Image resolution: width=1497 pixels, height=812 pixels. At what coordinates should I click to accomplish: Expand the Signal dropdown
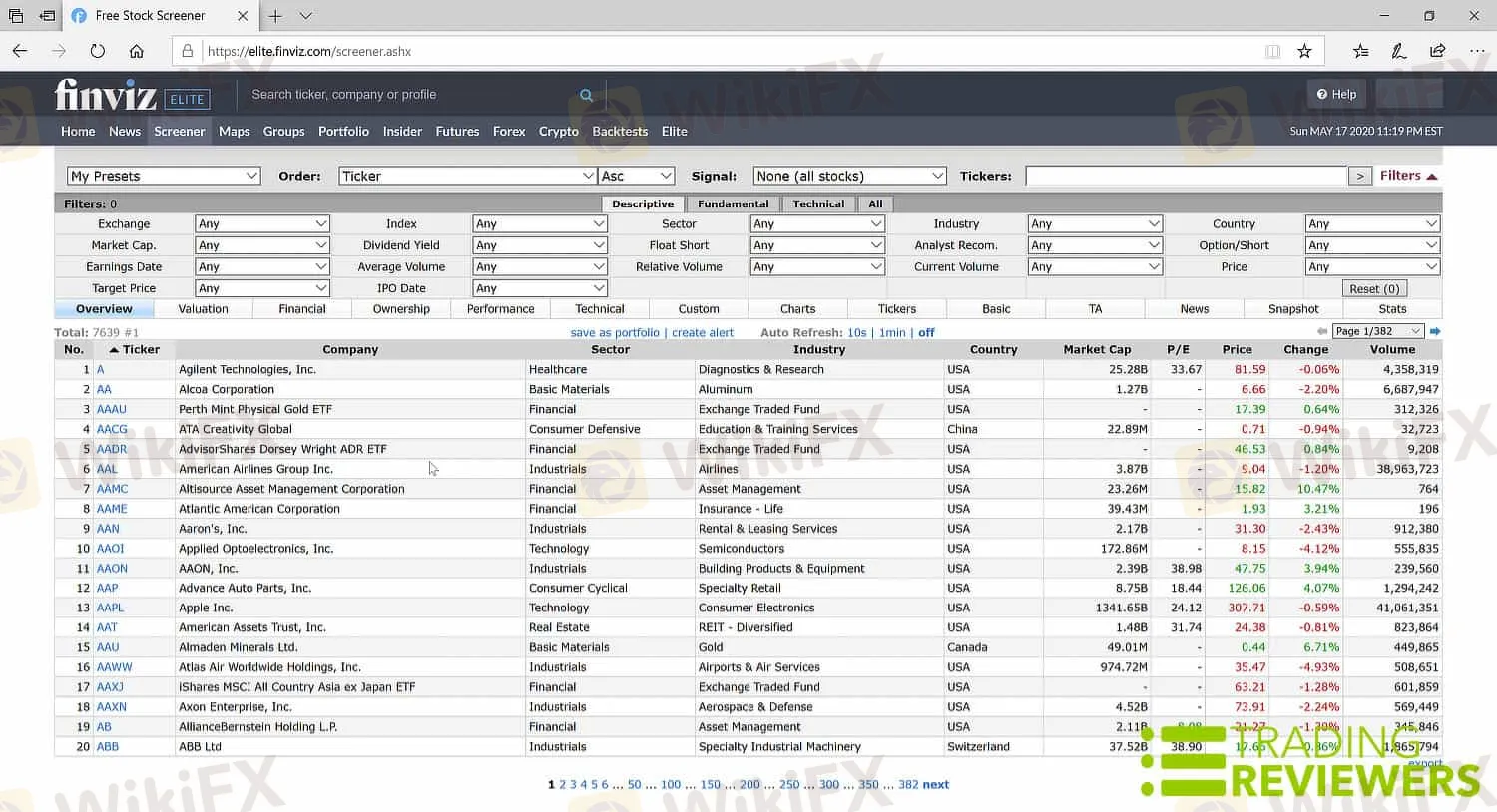(849, 176)
